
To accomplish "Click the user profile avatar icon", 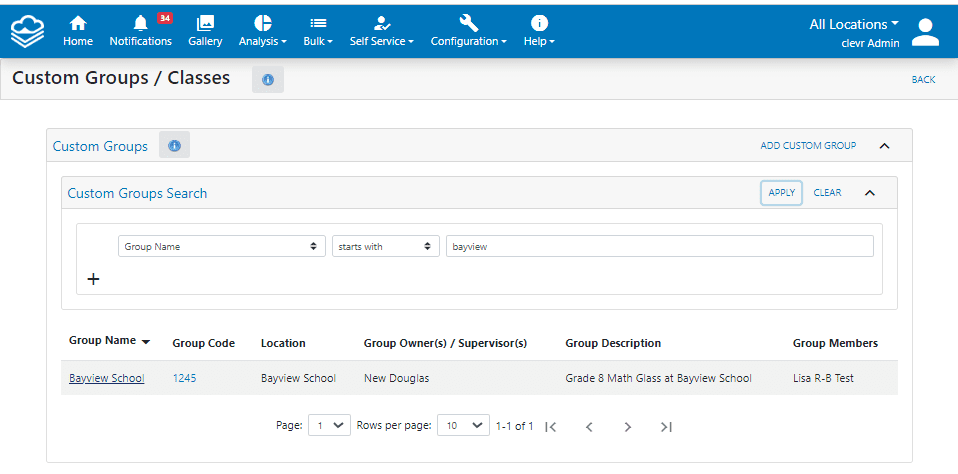I will click(926, 32).
